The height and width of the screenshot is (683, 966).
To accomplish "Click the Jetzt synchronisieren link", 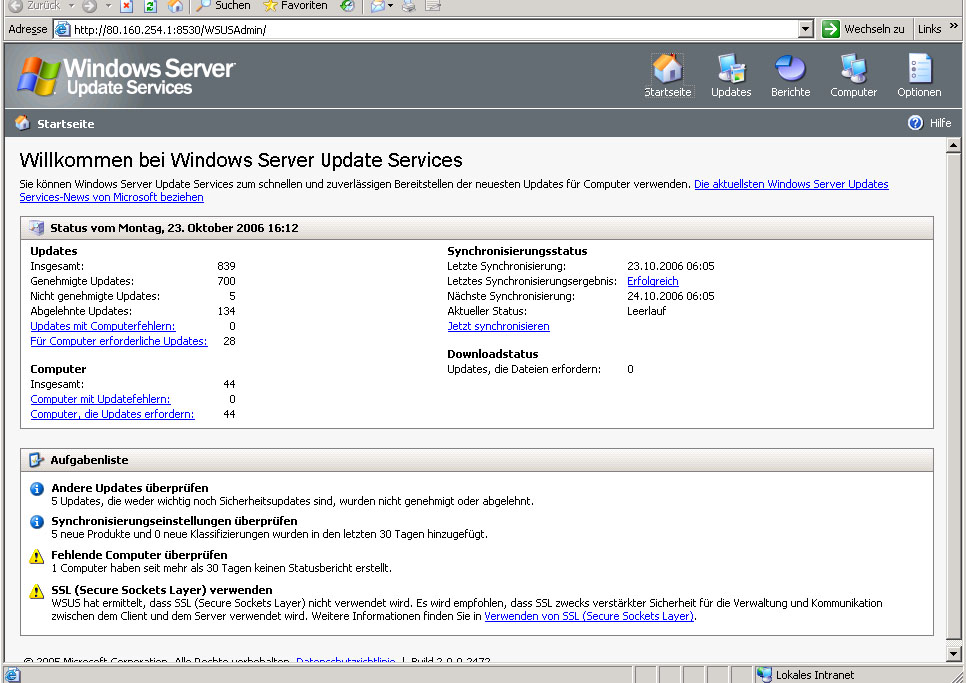I will click(x=498, y=326).
